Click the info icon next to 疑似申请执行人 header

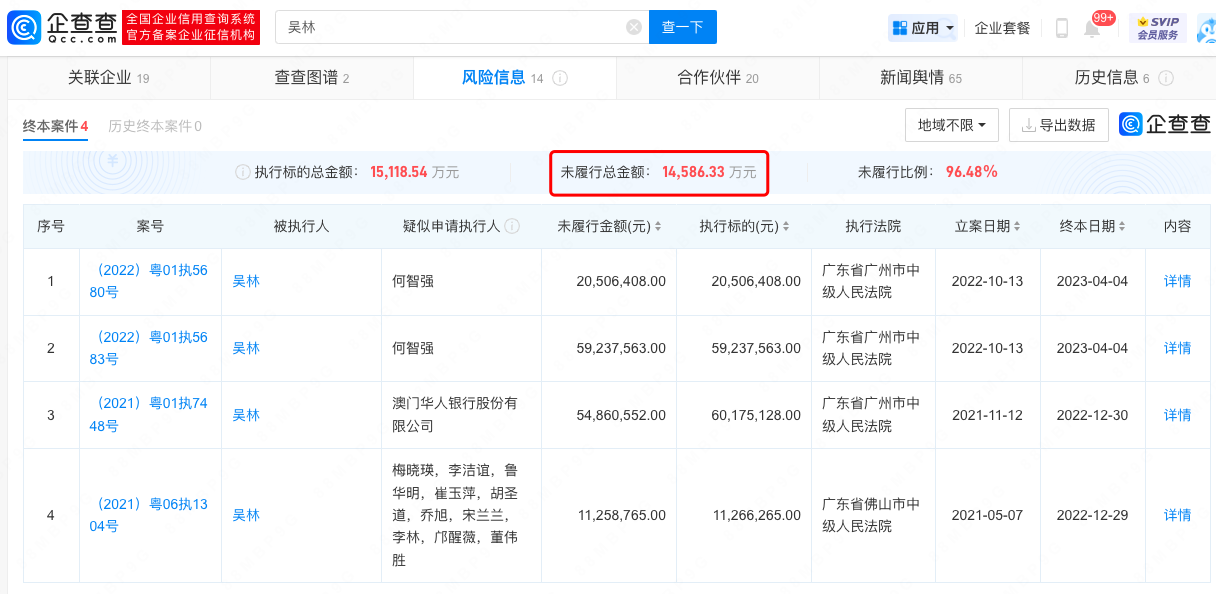pyautogui.click(x=512, y=227)
